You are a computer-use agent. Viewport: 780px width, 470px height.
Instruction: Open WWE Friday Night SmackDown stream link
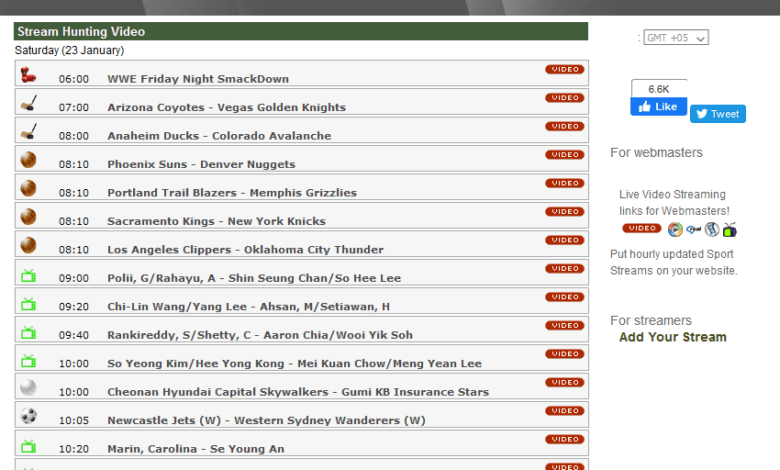tap(198, 79)
